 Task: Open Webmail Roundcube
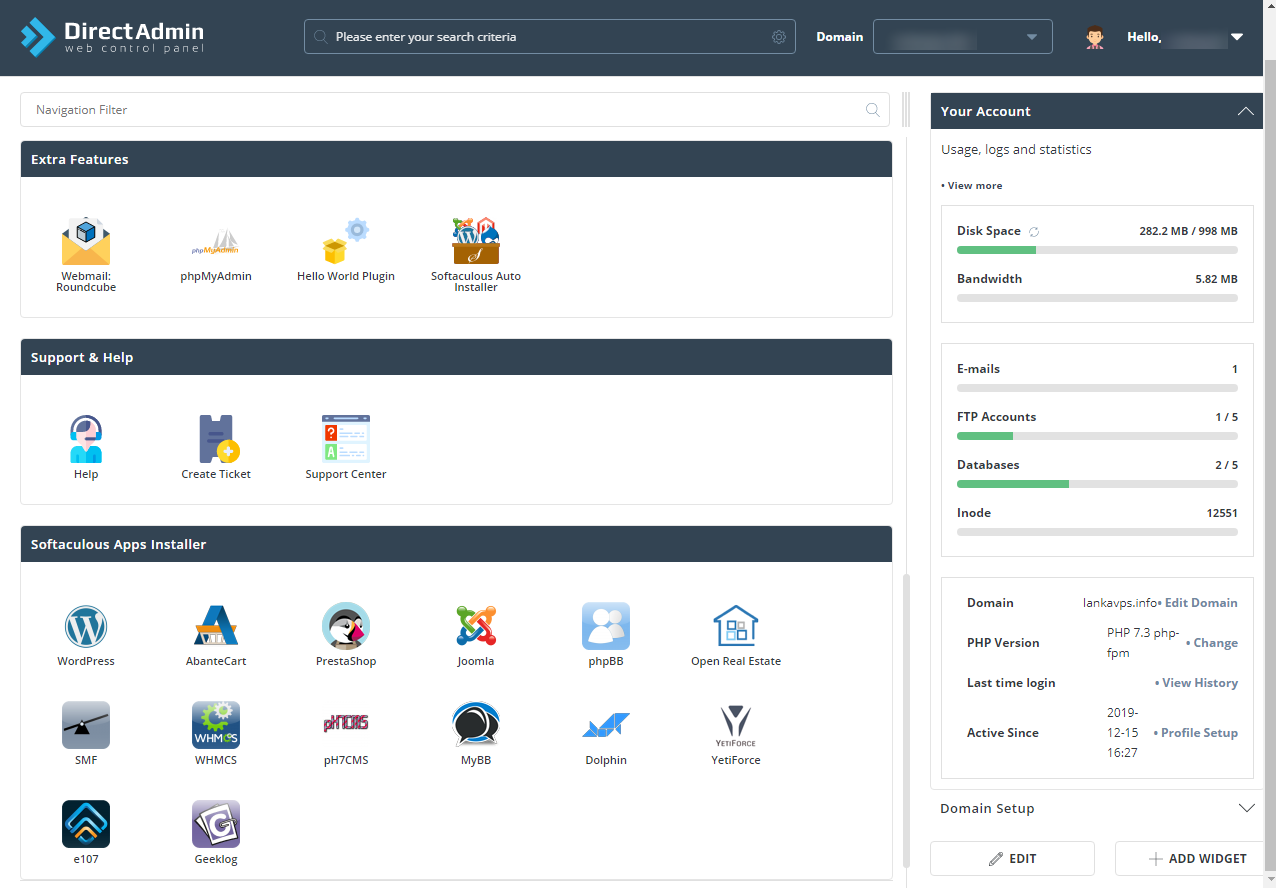pyautogui.click(x=86, y=254)
